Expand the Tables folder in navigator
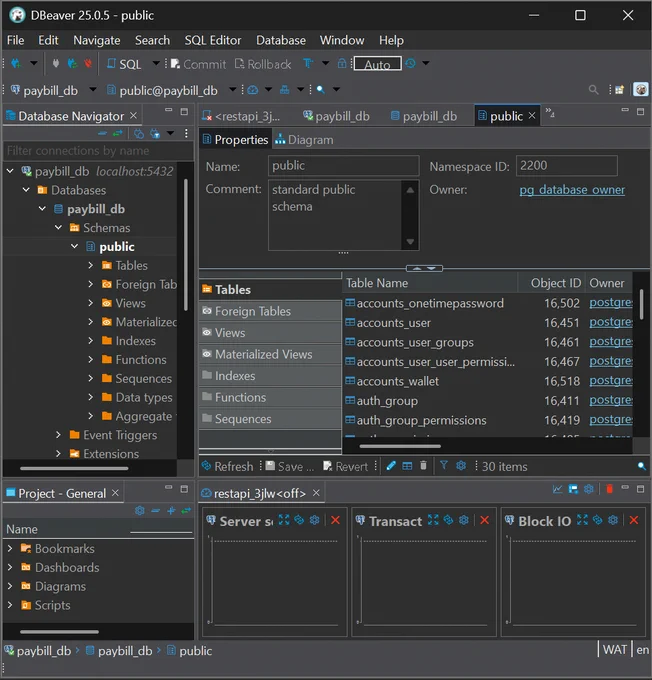This screenshot has width=652, height=680. 91,265
